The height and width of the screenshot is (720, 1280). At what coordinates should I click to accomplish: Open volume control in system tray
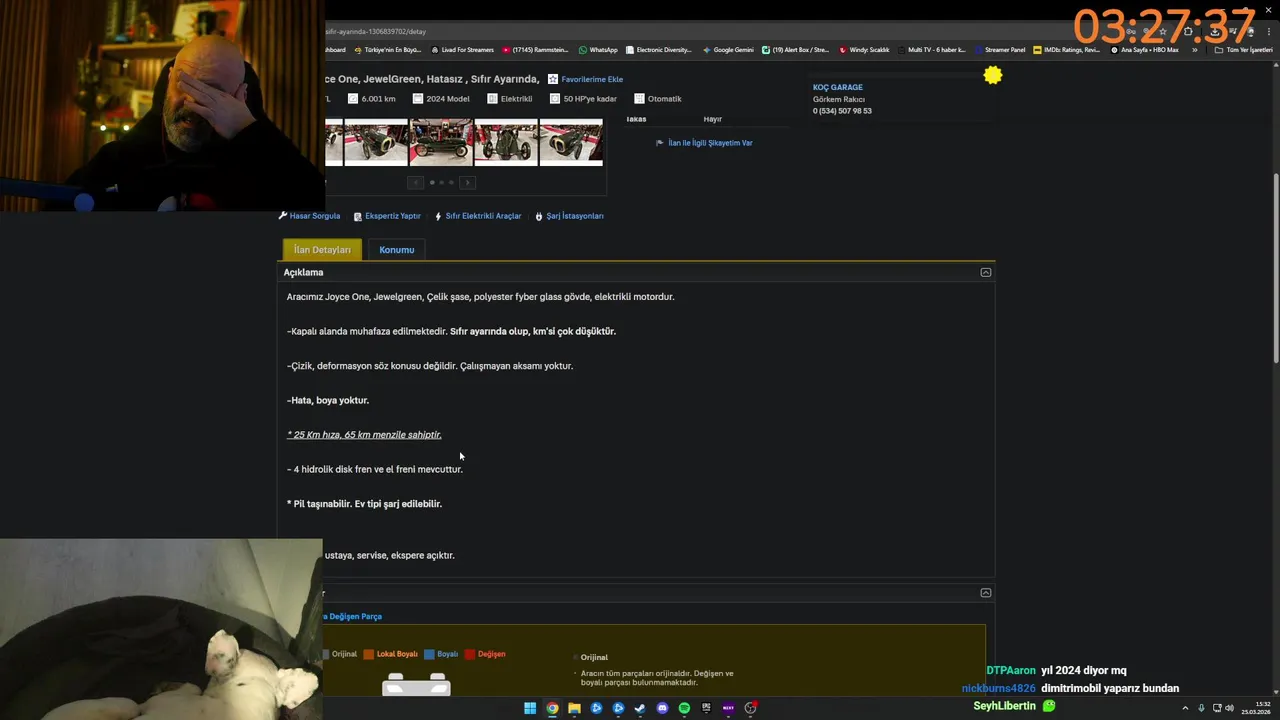pos(1229,708)
